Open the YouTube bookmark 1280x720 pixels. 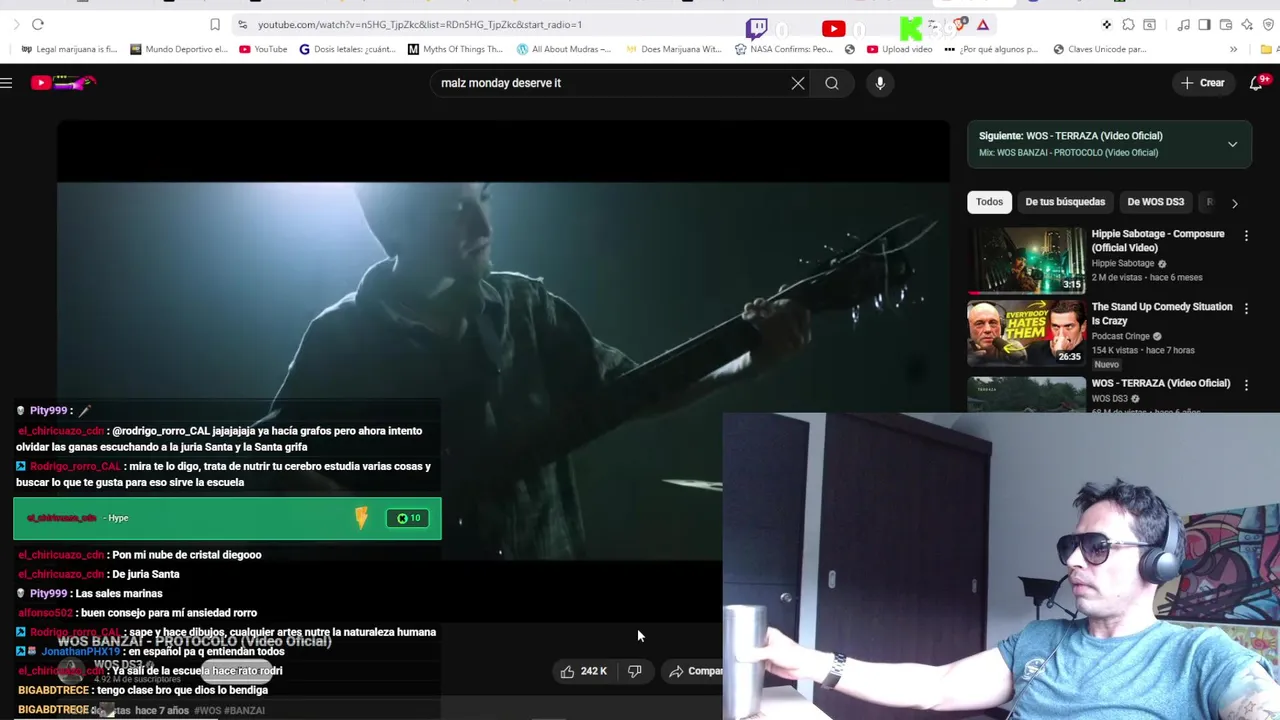(x=263, y=49)
